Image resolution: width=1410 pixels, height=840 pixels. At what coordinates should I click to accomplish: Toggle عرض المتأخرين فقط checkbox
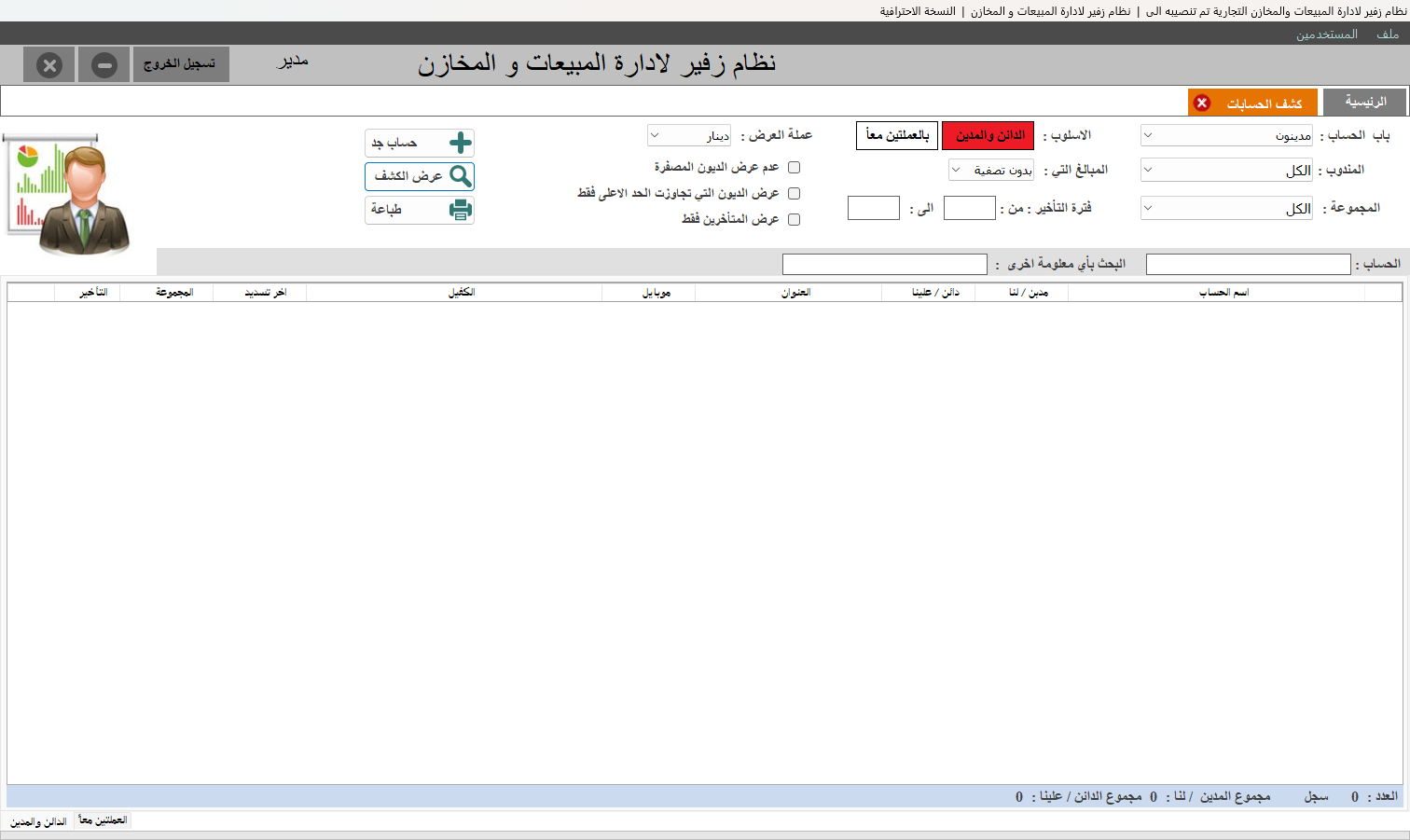(795, 220)
